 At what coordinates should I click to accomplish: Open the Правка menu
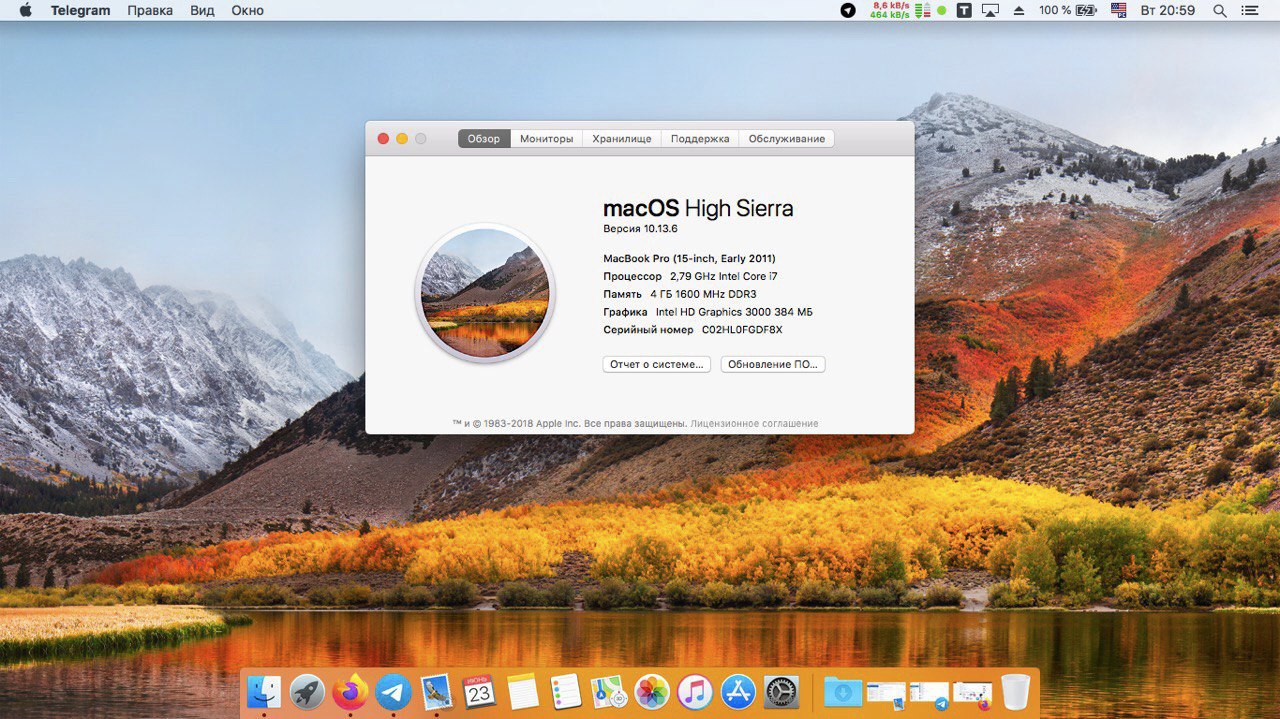coord(150,10)
